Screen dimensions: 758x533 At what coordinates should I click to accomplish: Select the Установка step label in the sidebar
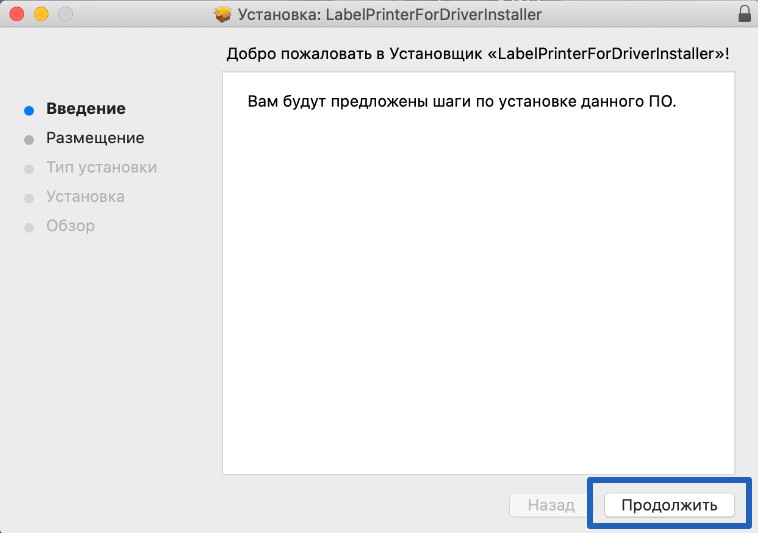[x=85, y=196]
